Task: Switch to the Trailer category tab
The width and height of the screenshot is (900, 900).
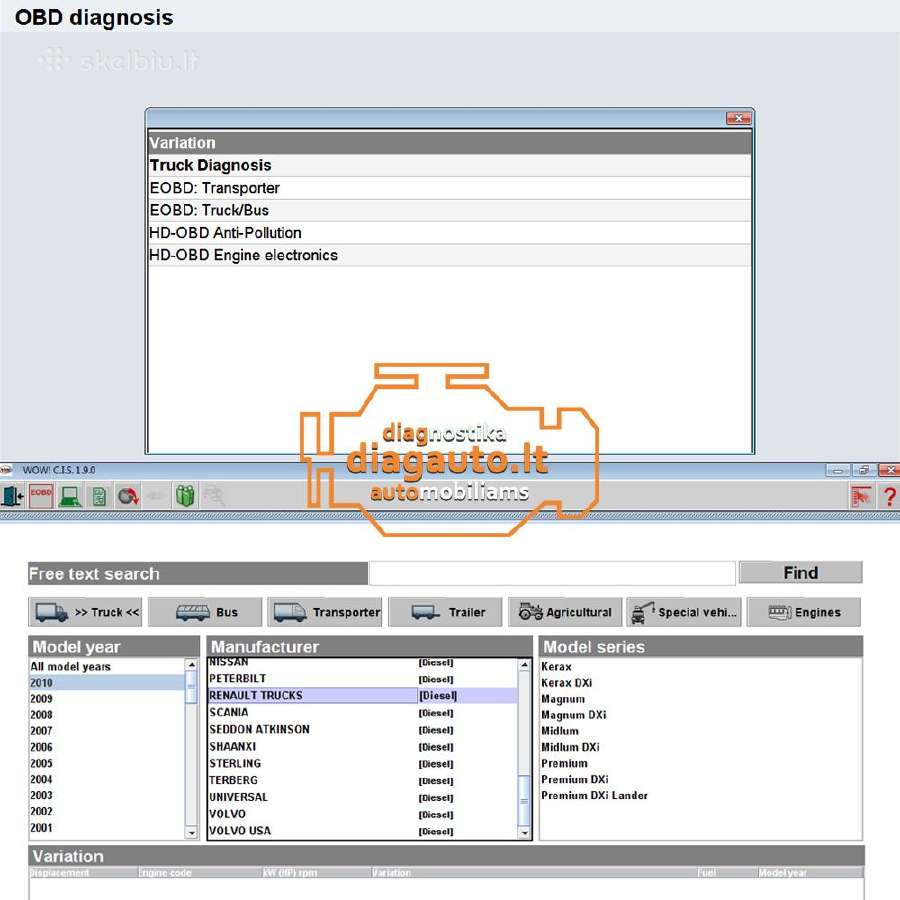Action: [445, 612]
